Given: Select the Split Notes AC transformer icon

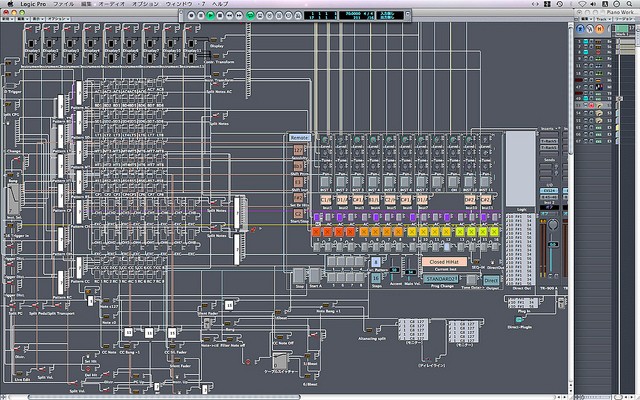Looking at the screenshot, I should click(218, 86).
